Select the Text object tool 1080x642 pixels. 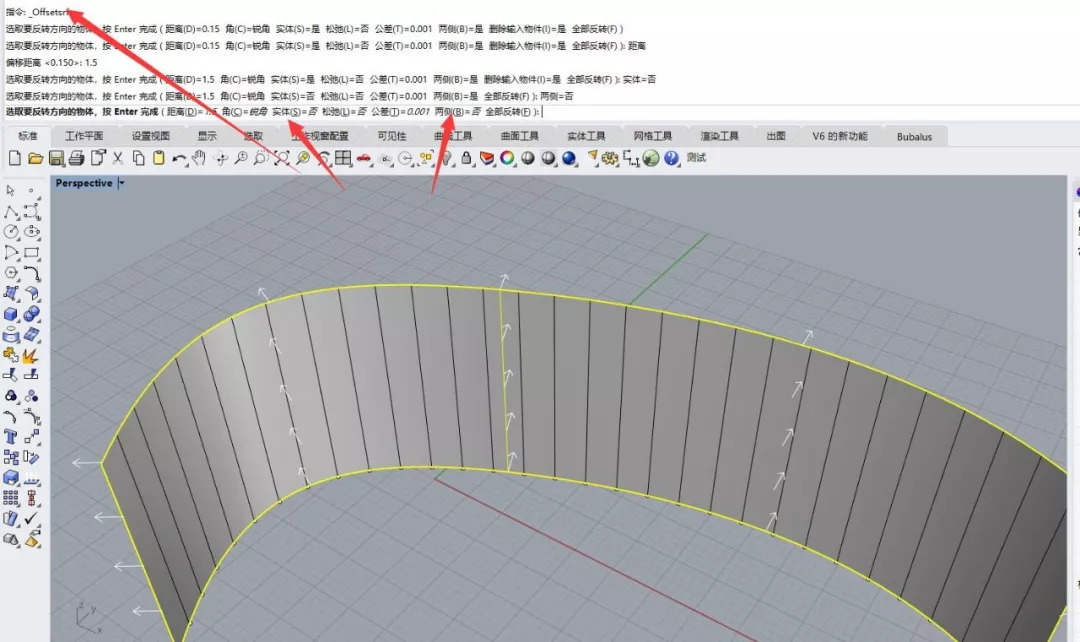(x=11, y=437)
